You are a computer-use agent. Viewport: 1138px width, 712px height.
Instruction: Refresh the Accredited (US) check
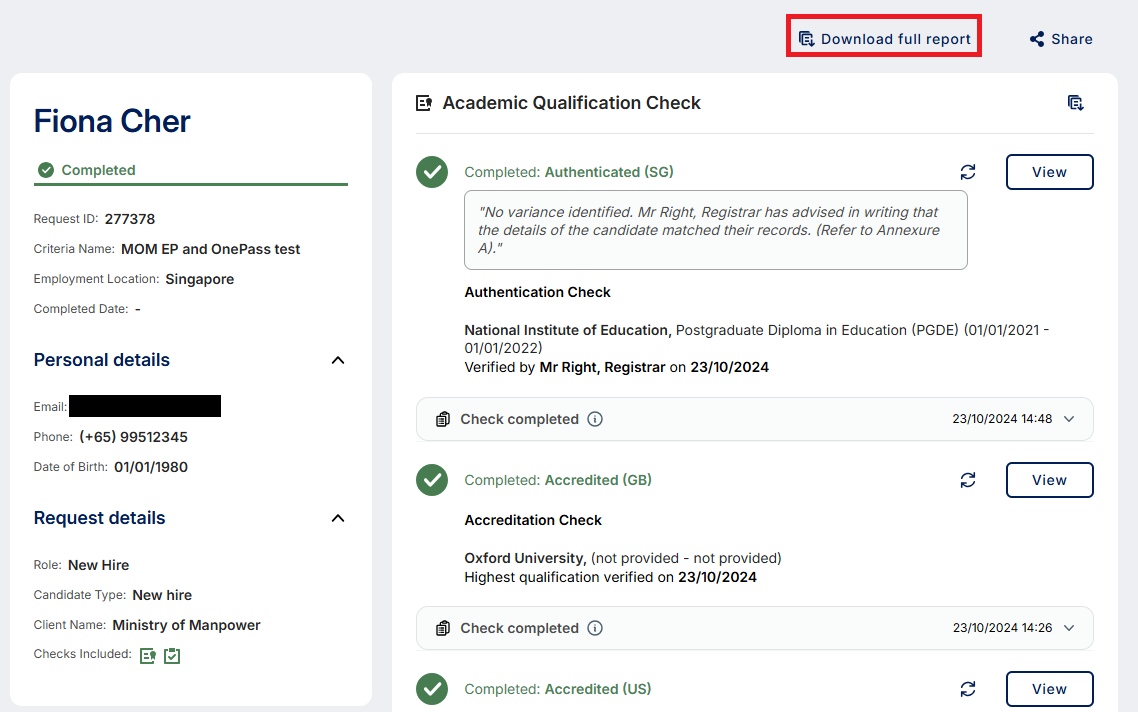(967, 689)
